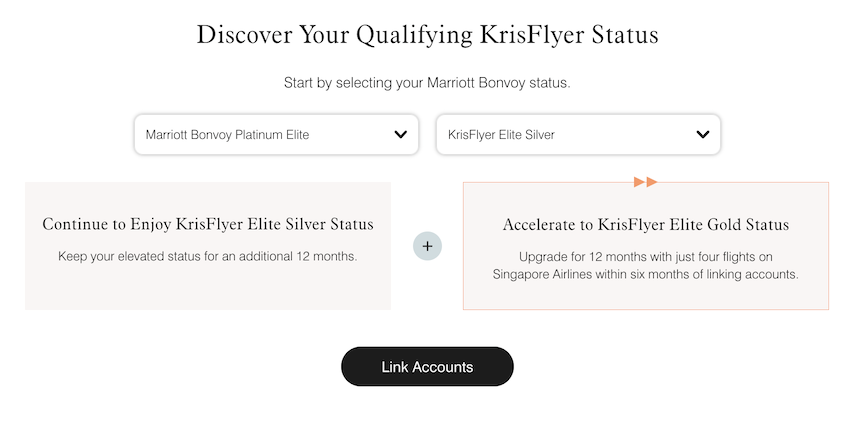Click the chevron in the KrisFlyer Elite Silver selector
Image resolution: width=861 pixels, height=423 pixels.
pyautogui.click(x=702, y=134)
